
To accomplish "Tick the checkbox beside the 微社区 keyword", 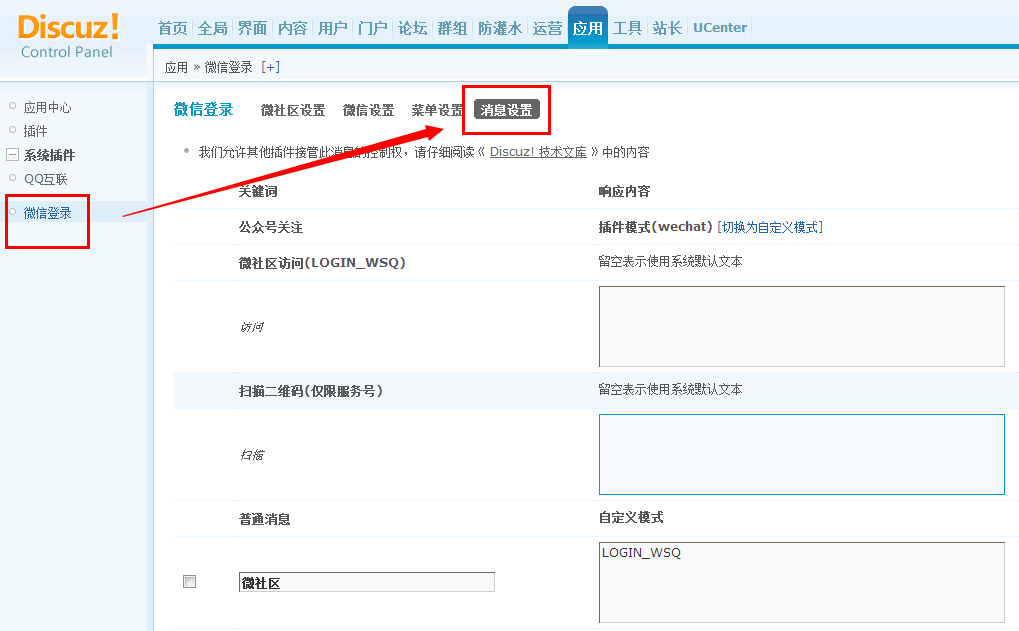I will click(189, 582).
